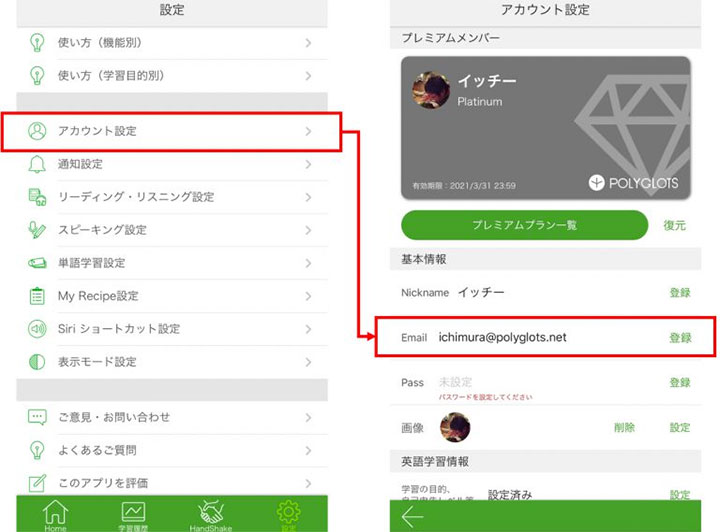Expand スピーキング設定 row chevron

pyautogui.click(x=308, y=230)
